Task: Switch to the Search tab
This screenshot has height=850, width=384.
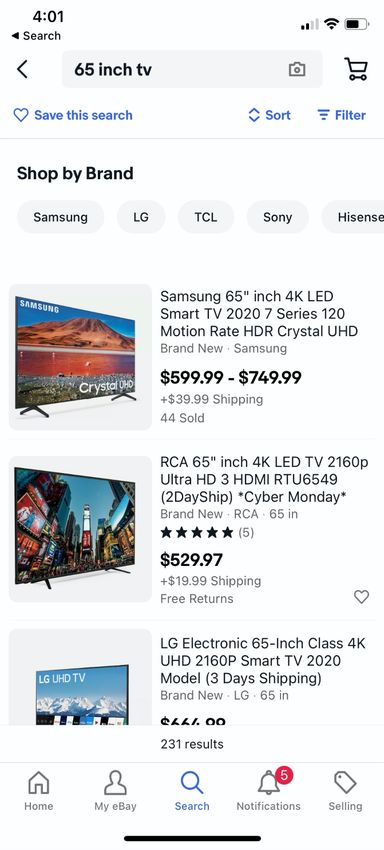Action: coord(192,791)
